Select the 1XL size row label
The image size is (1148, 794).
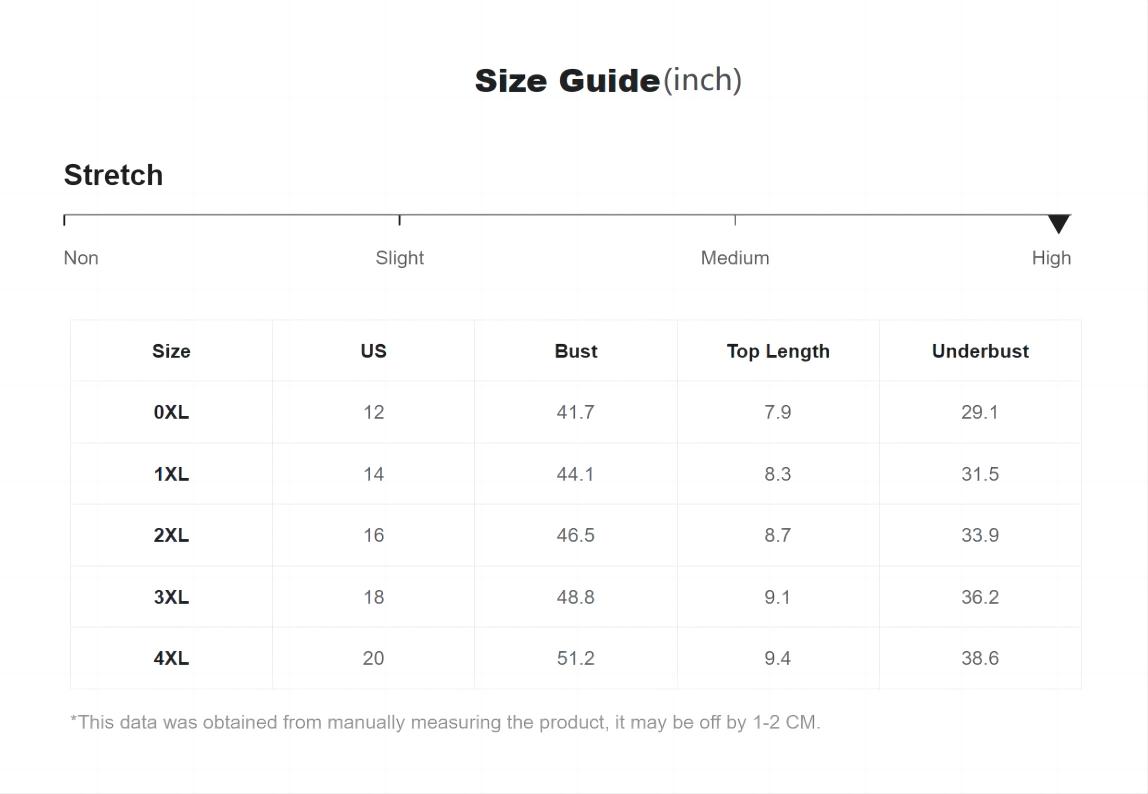pyautogui.click(x=171, y=474)
